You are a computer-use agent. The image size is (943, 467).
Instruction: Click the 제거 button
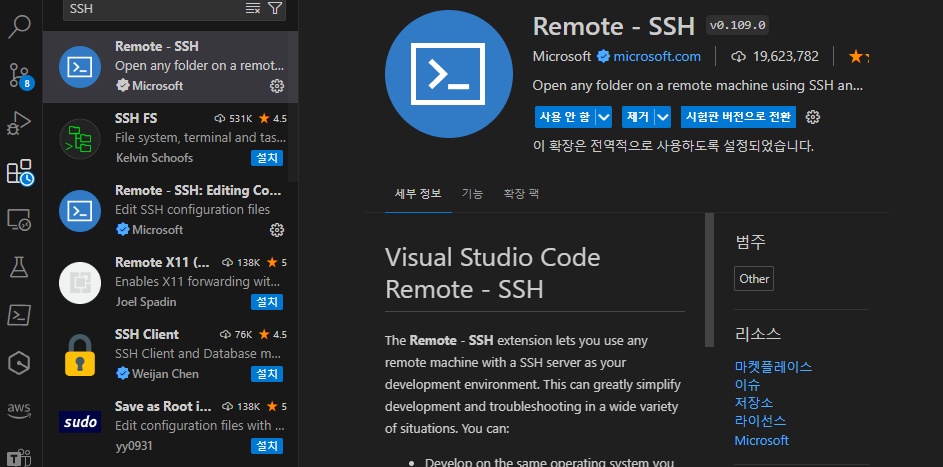639,117
